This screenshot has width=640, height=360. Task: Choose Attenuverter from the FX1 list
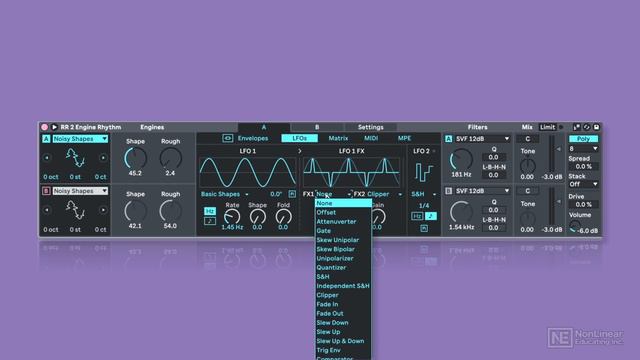point(343,222)
